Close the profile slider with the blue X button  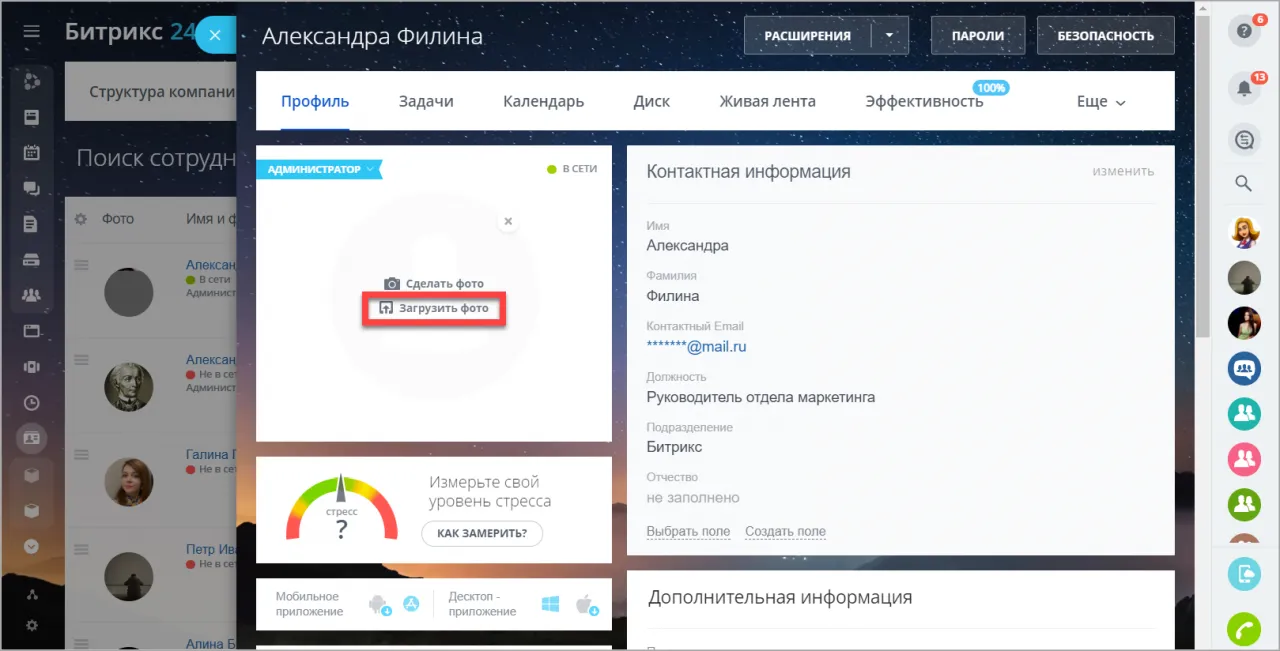215,36
